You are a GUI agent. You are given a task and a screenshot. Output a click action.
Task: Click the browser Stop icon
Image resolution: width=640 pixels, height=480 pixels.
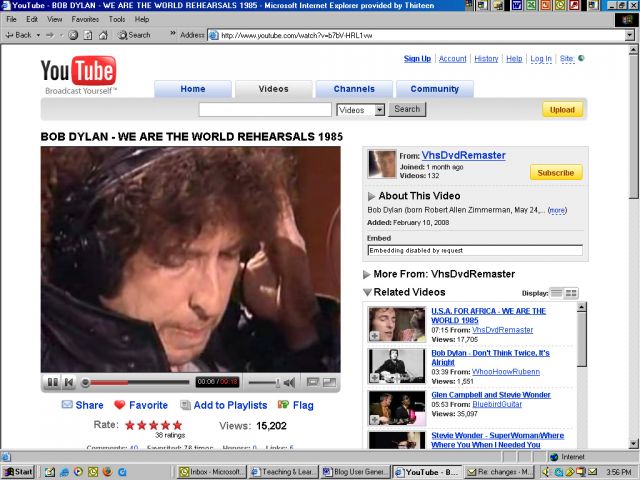(73, 35)
